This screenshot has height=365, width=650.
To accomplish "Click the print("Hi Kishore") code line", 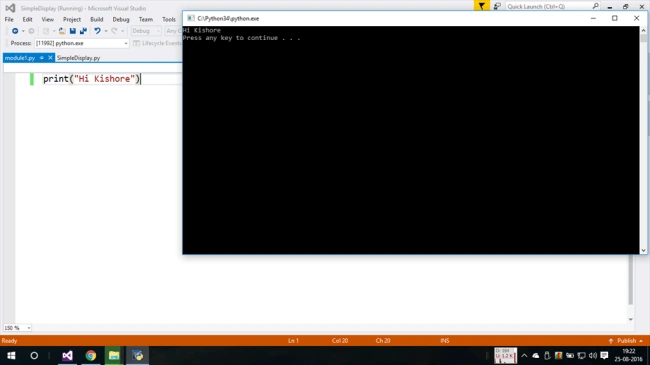I will [x=92, y=79].
